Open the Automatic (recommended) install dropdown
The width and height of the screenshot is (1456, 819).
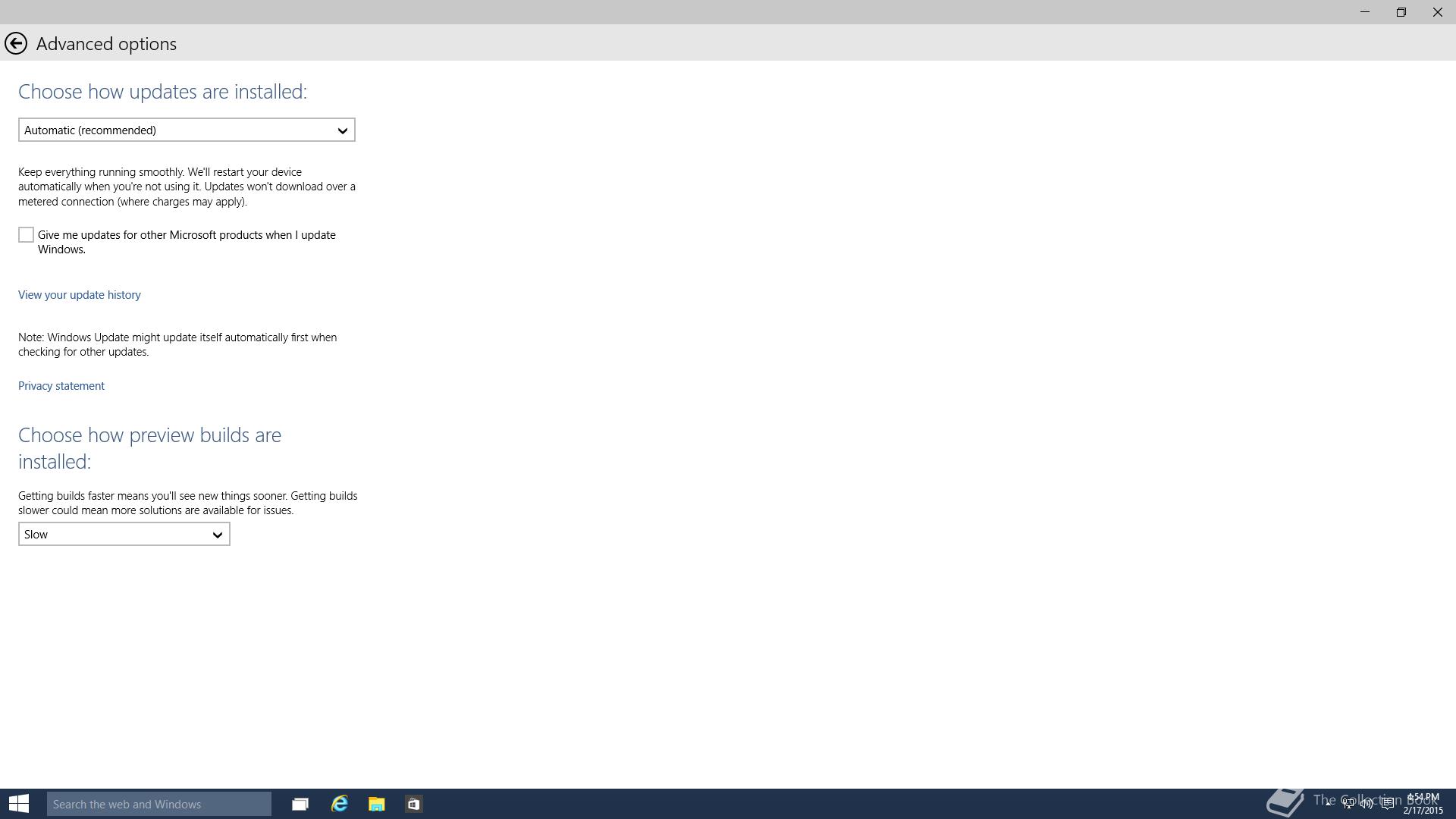187,130
